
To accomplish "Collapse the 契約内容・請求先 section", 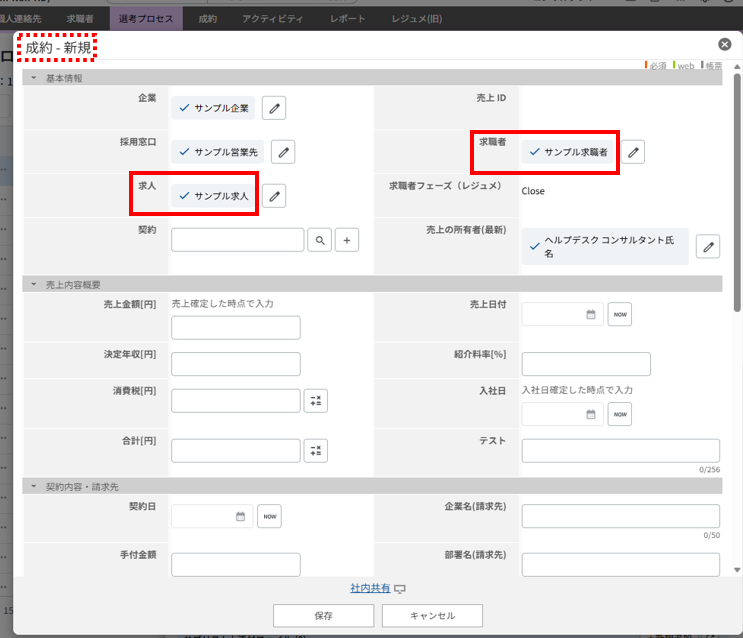I will (x=33, y=487).
